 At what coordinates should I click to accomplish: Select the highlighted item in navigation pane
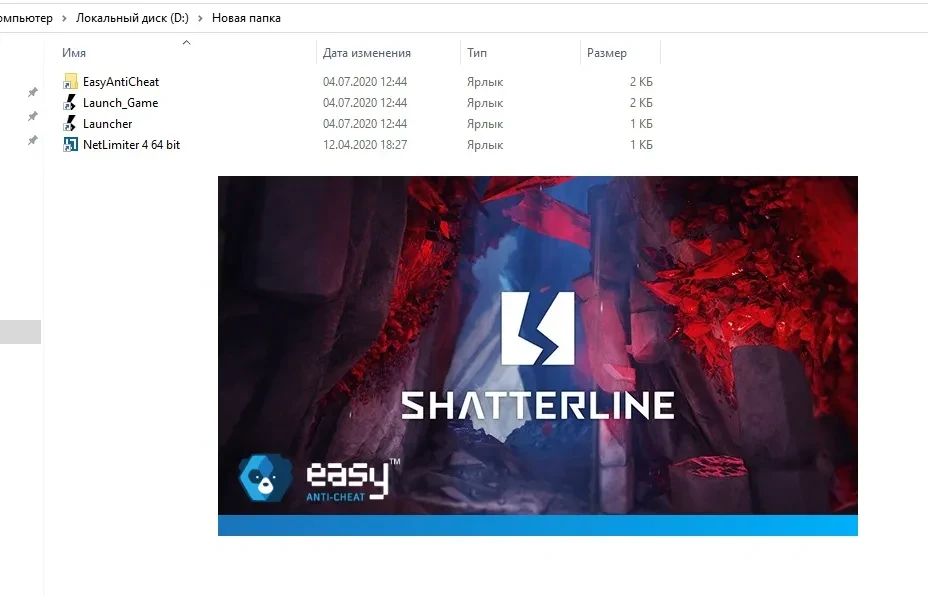(20, 332)
